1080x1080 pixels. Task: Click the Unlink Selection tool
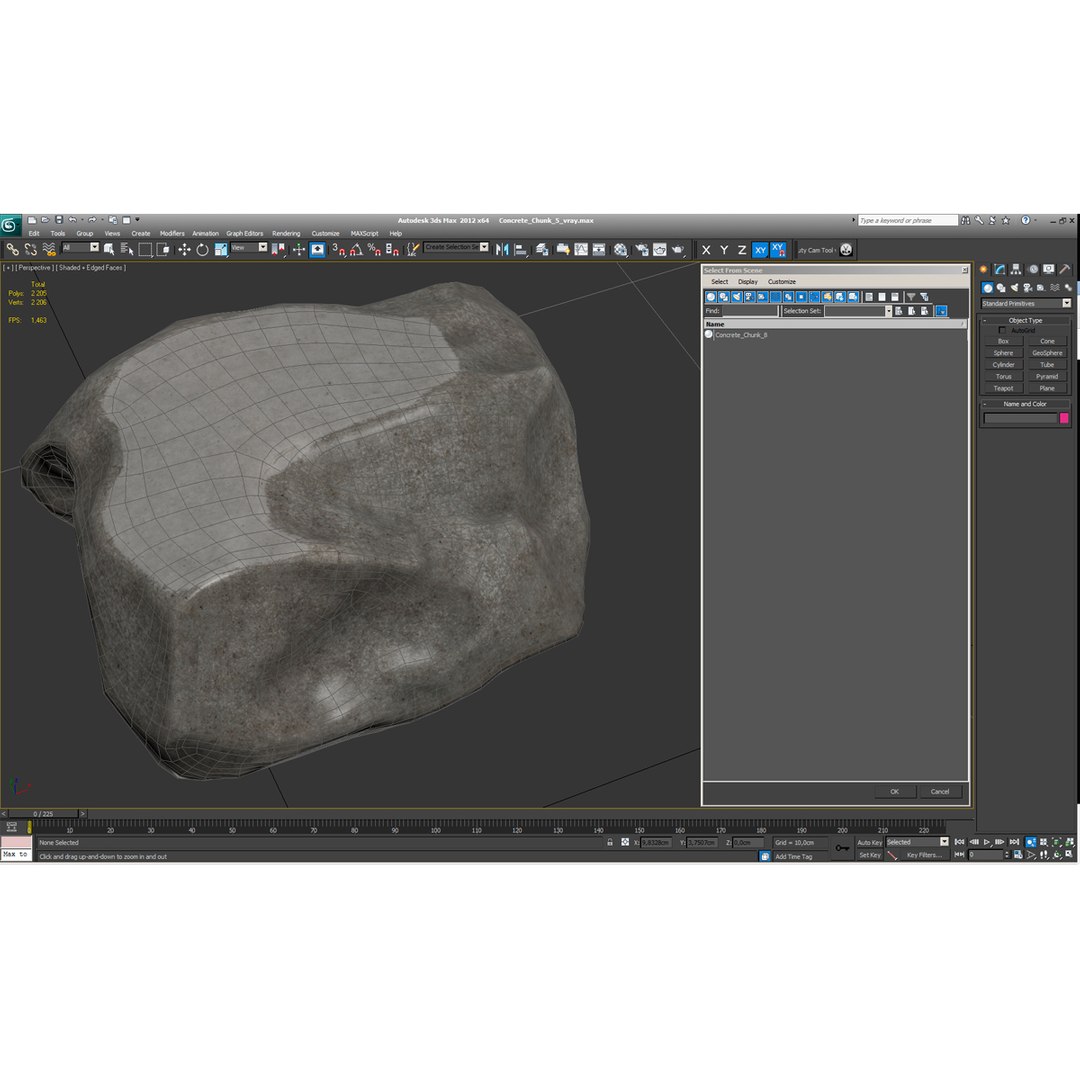(30, 249)
